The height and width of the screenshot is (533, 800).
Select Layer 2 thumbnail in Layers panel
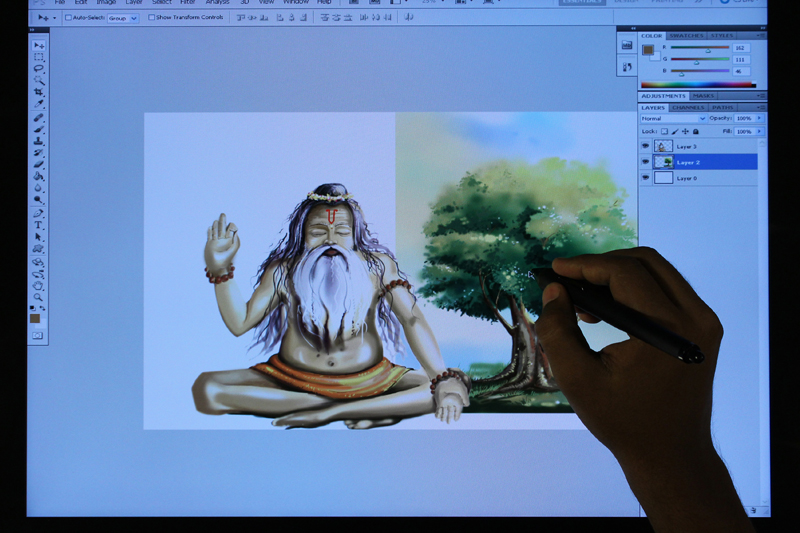coord(663,162)
